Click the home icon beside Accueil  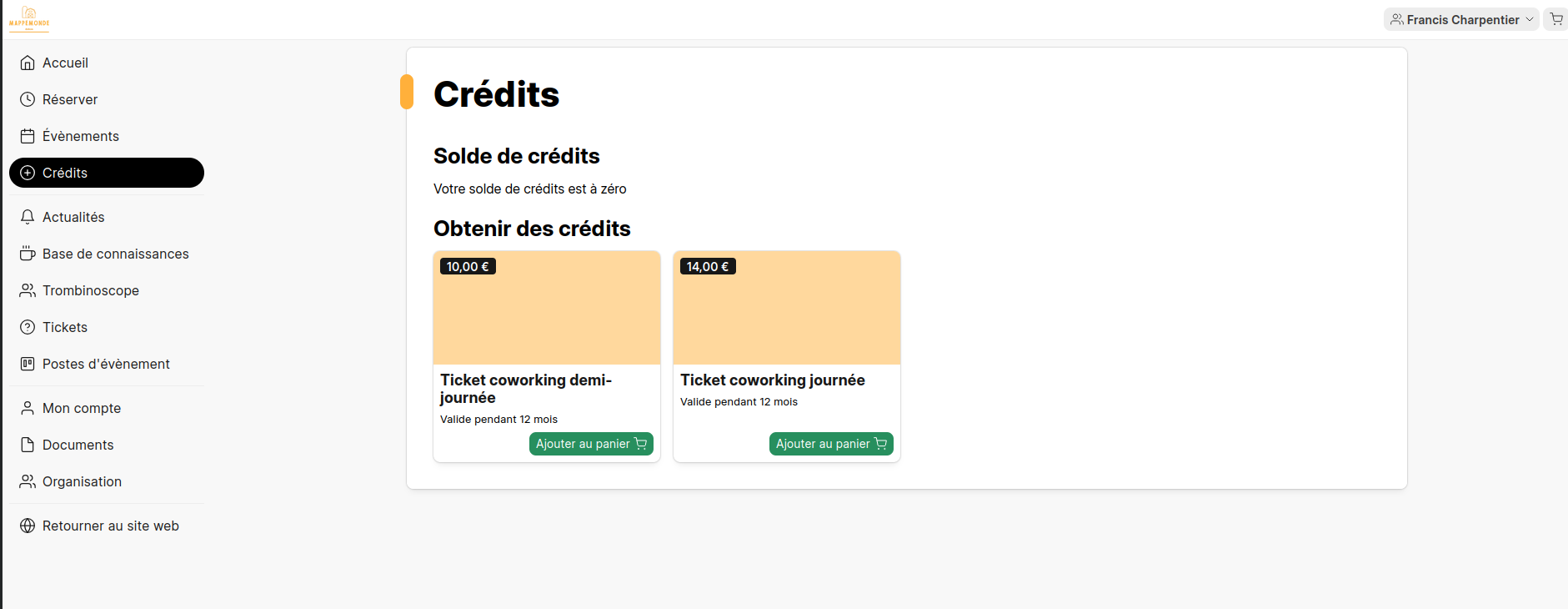click(28, 63)
